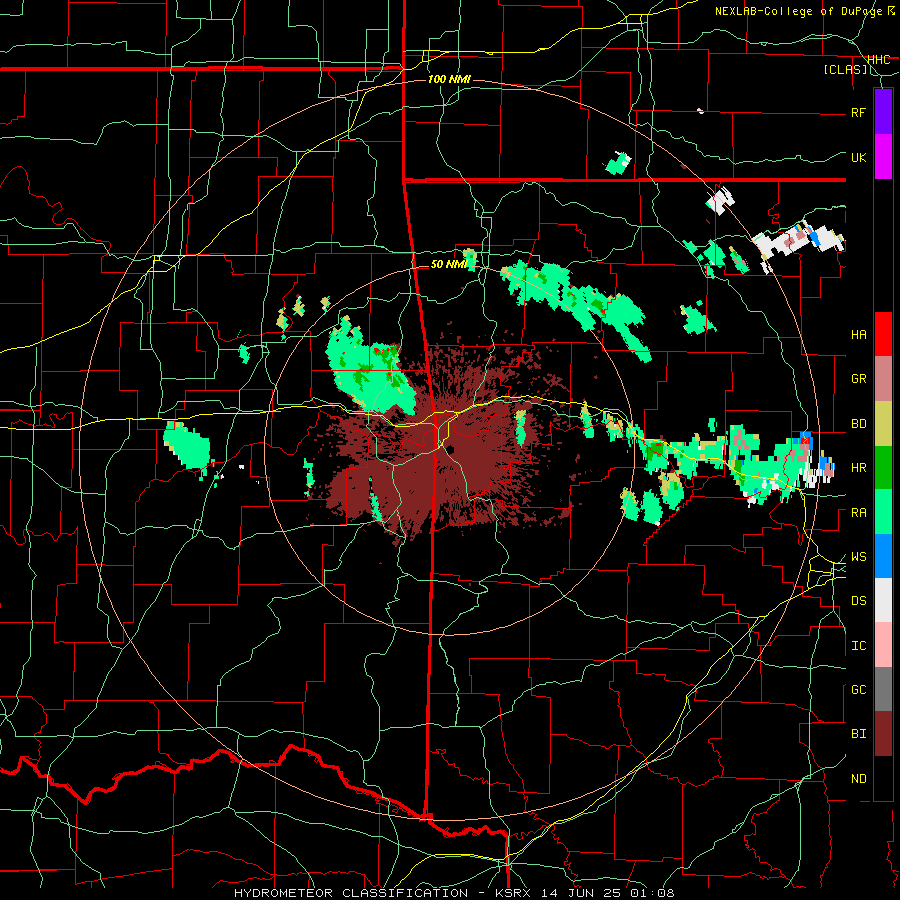Pick the dark green HR legend swatch

[x=883, y=467]
